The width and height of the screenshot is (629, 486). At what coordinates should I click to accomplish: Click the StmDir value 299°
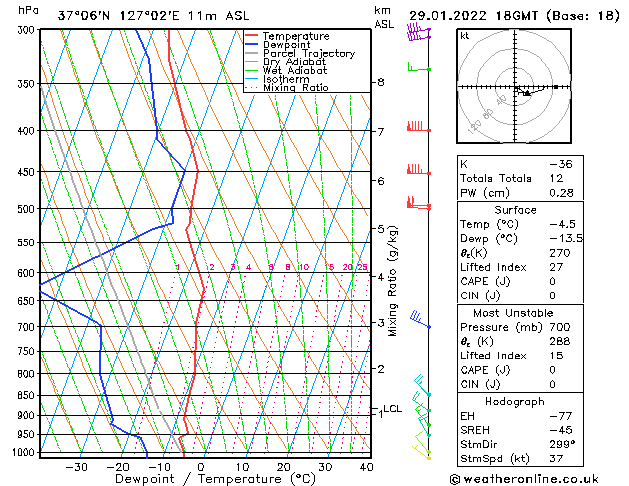(x=562, y=444)
